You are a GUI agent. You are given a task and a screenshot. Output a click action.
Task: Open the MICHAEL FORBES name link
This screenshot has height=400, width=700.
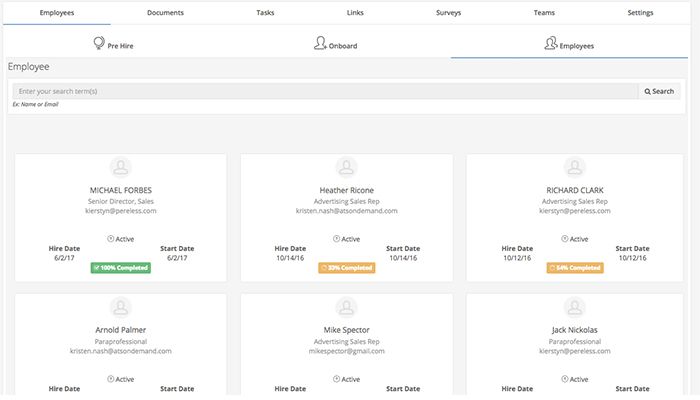(x=120, y=190)
